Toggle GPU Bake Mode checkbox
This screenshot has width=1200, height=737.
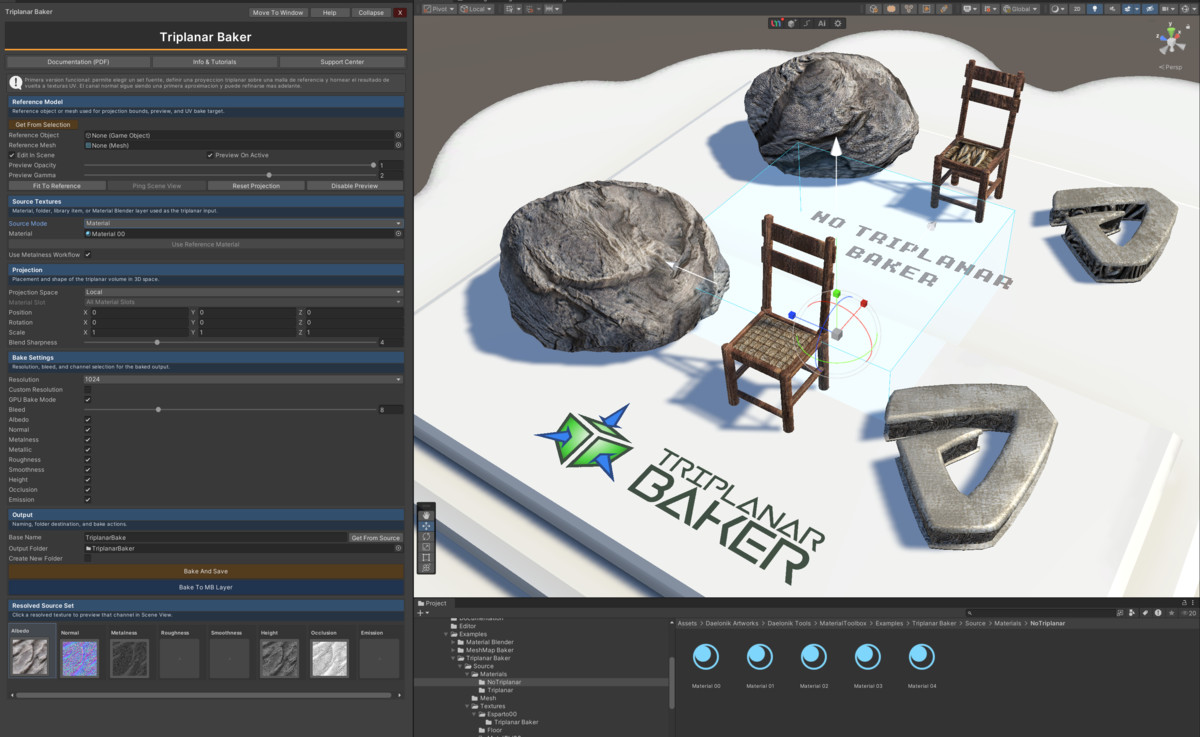(88, 400)
